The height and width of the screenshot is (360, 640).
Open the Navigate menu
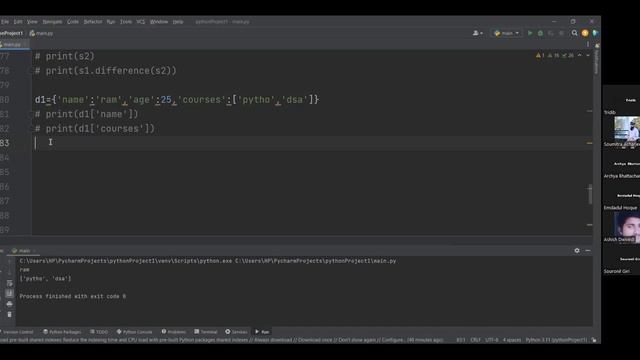pos(52,22)
